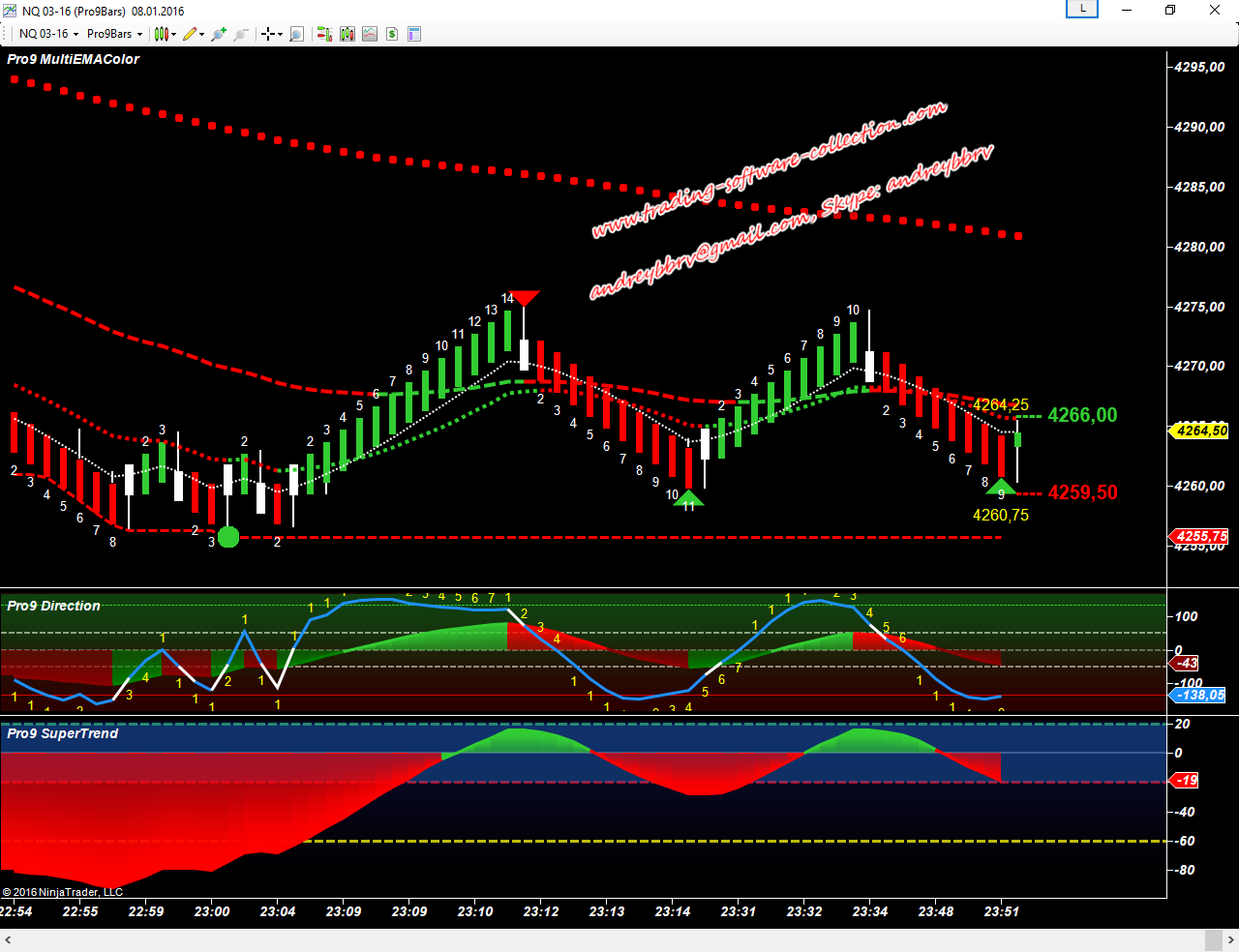Open the Chart Trader icon

coord(324,34)
